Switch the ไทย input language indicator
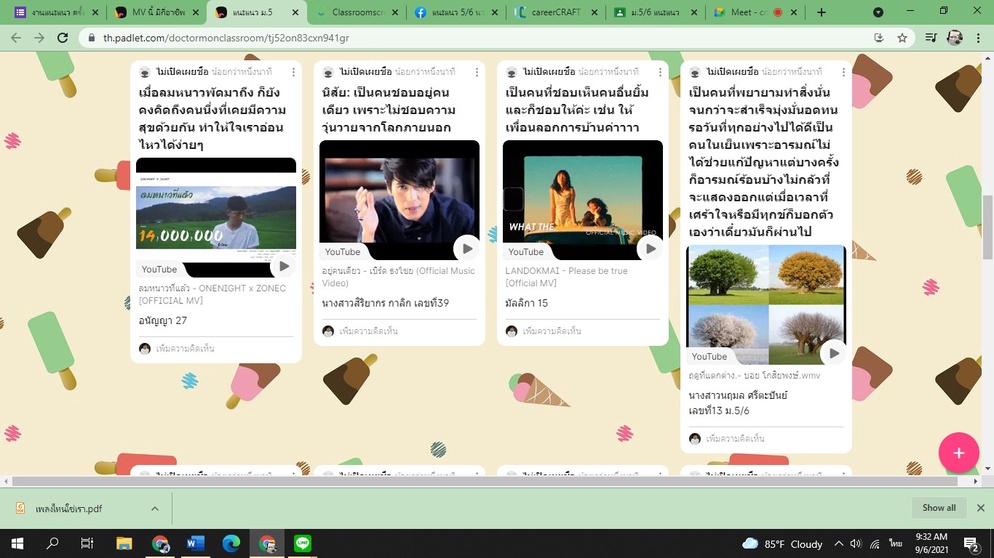994x558 pixels. point(895,544)
